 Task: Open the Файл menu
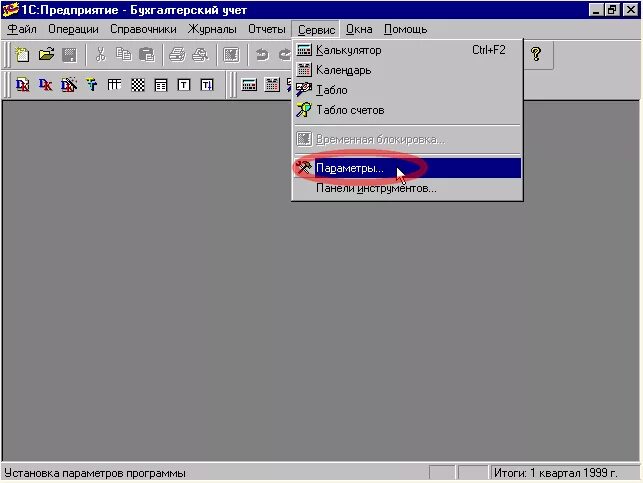[22, 30]
